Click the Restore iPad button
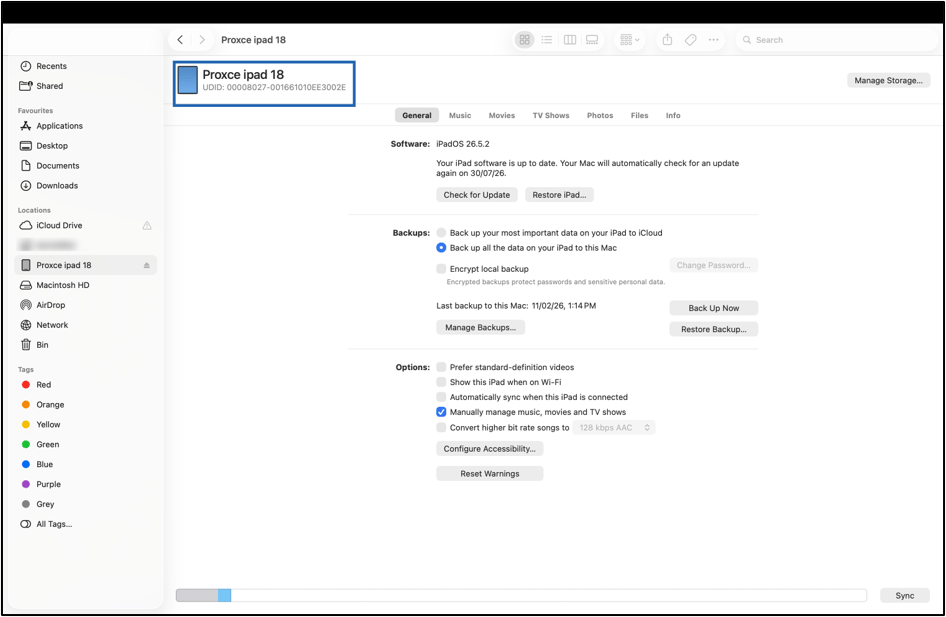The height and width of the screenshot is (617, 946). (559, 195)
